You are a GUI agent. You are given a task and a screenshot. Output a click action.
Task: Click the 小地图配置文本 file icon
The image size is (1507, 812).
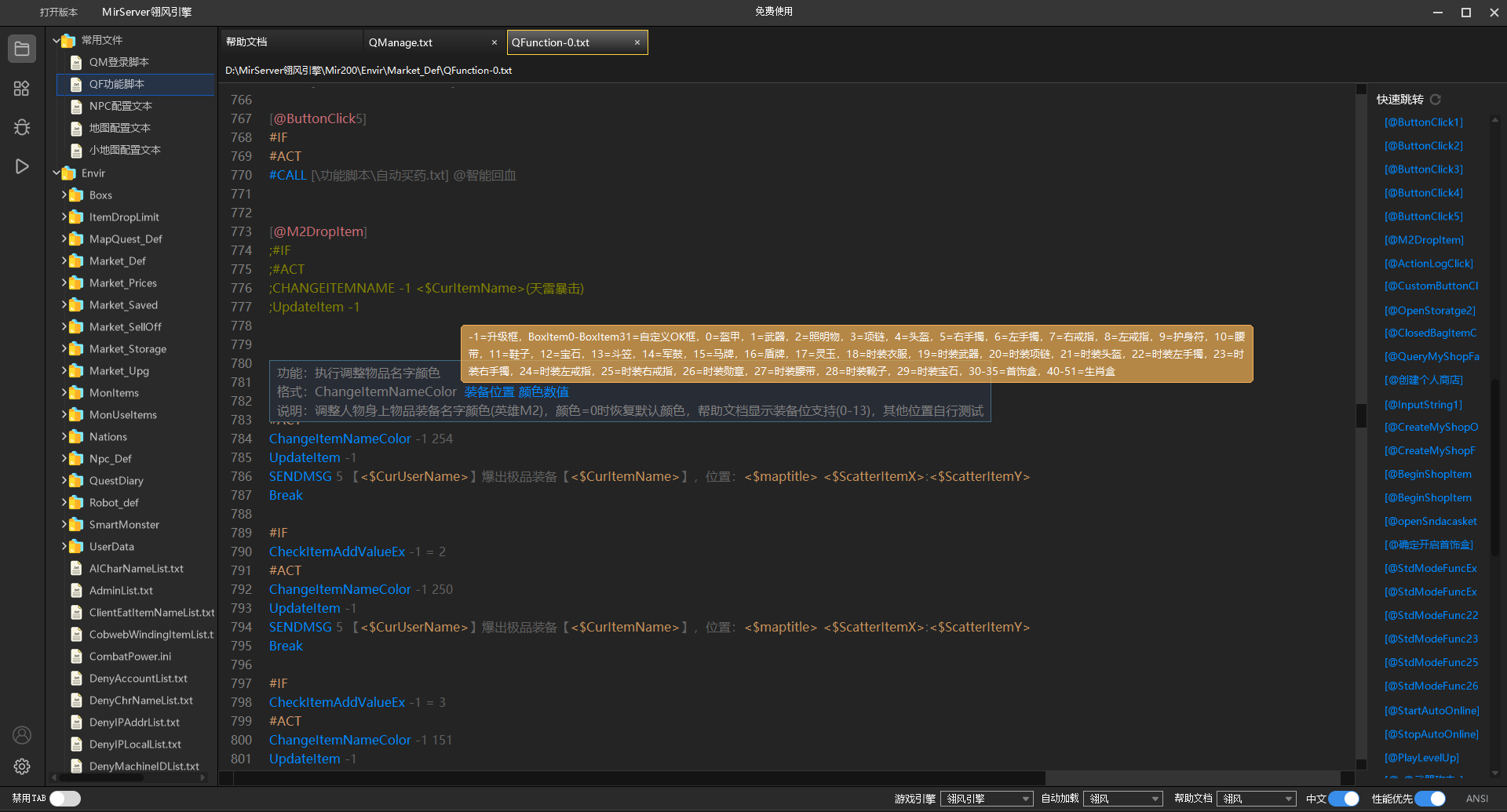(x=76, y=150)
